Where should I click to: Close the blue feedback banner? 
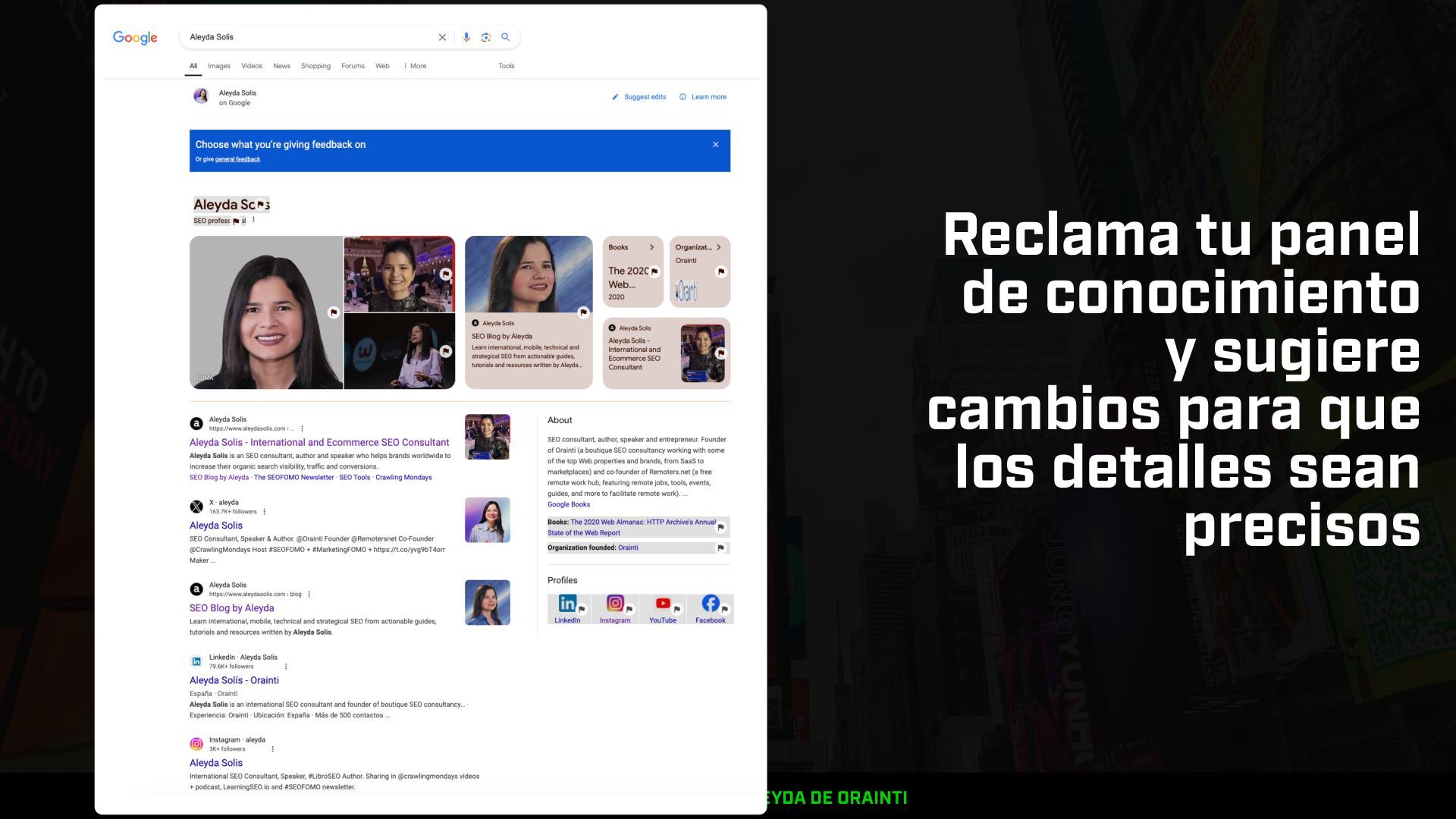coord(715,145)
